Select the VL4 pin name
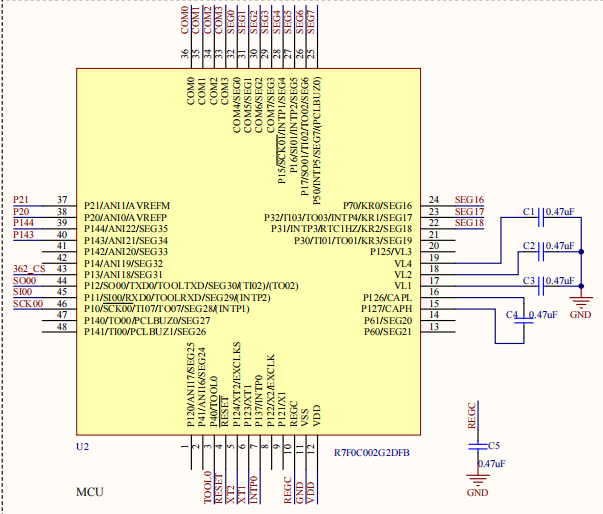Viewport: 603px width, 514px height. (x=403, y=264)
